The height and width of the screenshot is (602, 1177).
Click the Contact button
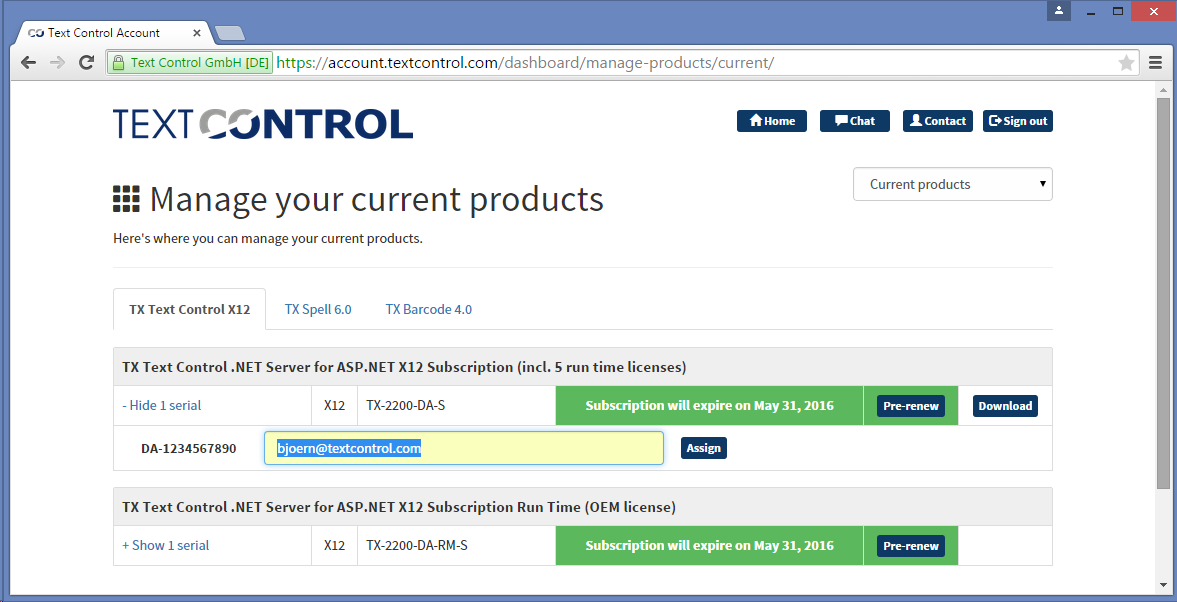tap(938, 121)
